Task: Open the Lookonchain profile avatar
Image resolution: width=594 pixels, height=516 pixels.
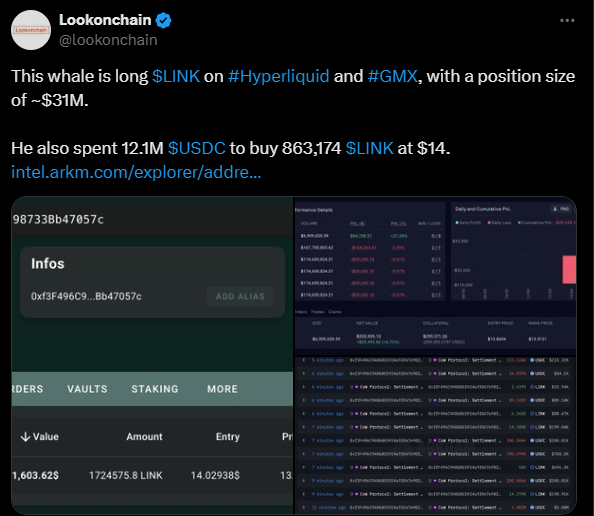Action: 31,30
